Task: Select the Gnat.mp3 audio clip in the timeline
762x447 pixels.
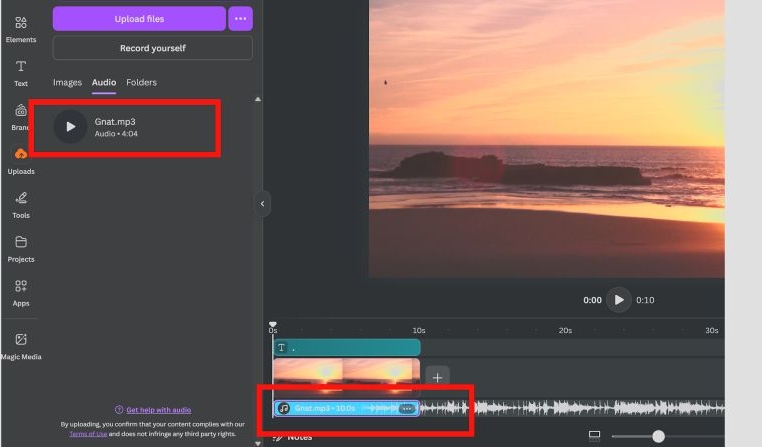Action: click(x=346, y=408)
